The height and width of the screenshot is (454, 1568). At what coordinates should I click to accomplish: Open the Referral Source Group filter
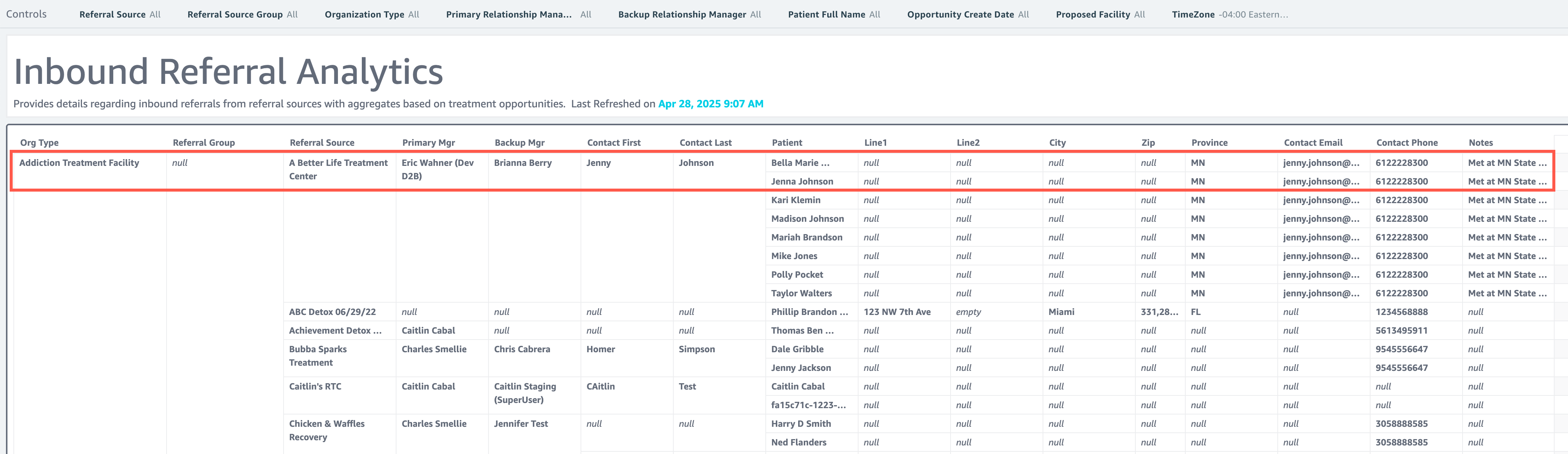click(242, 14)
